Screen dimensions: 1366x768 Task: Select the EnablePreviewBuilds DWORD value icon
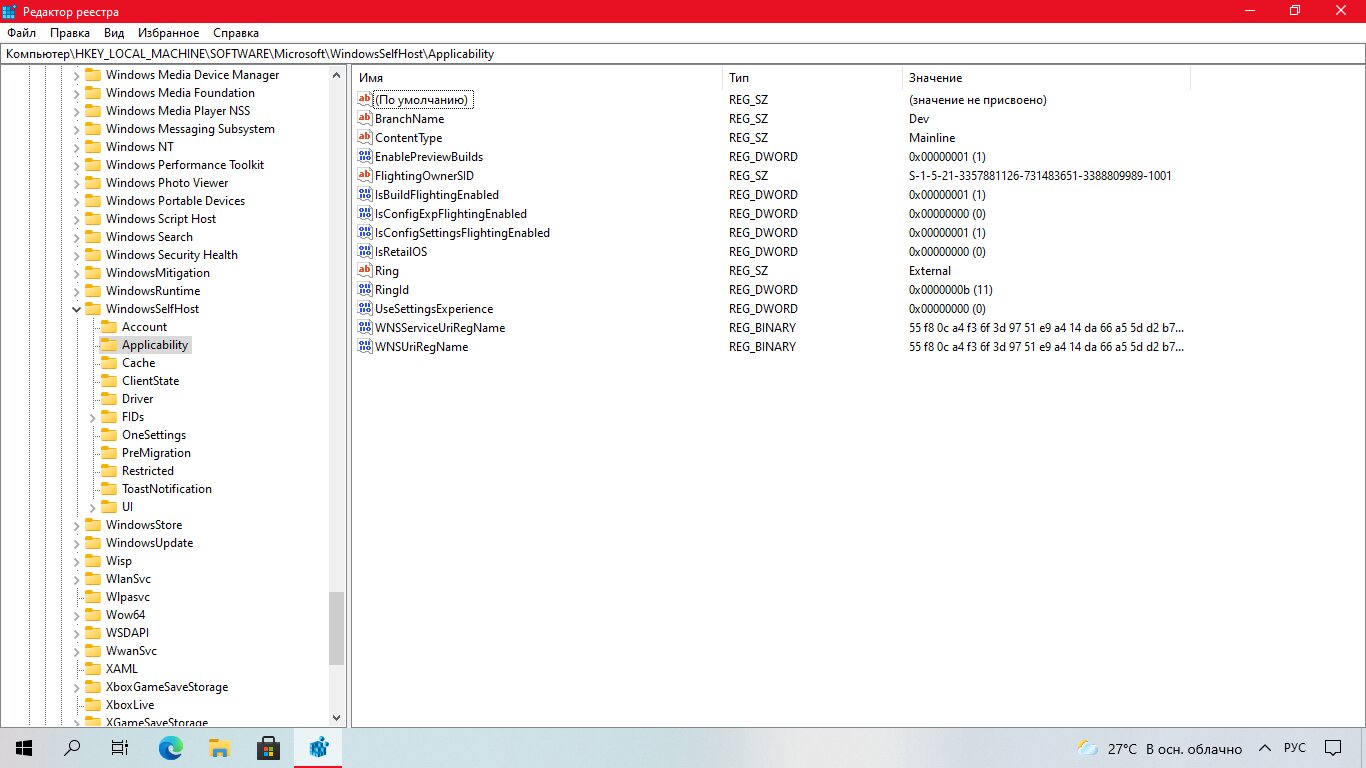365,157
